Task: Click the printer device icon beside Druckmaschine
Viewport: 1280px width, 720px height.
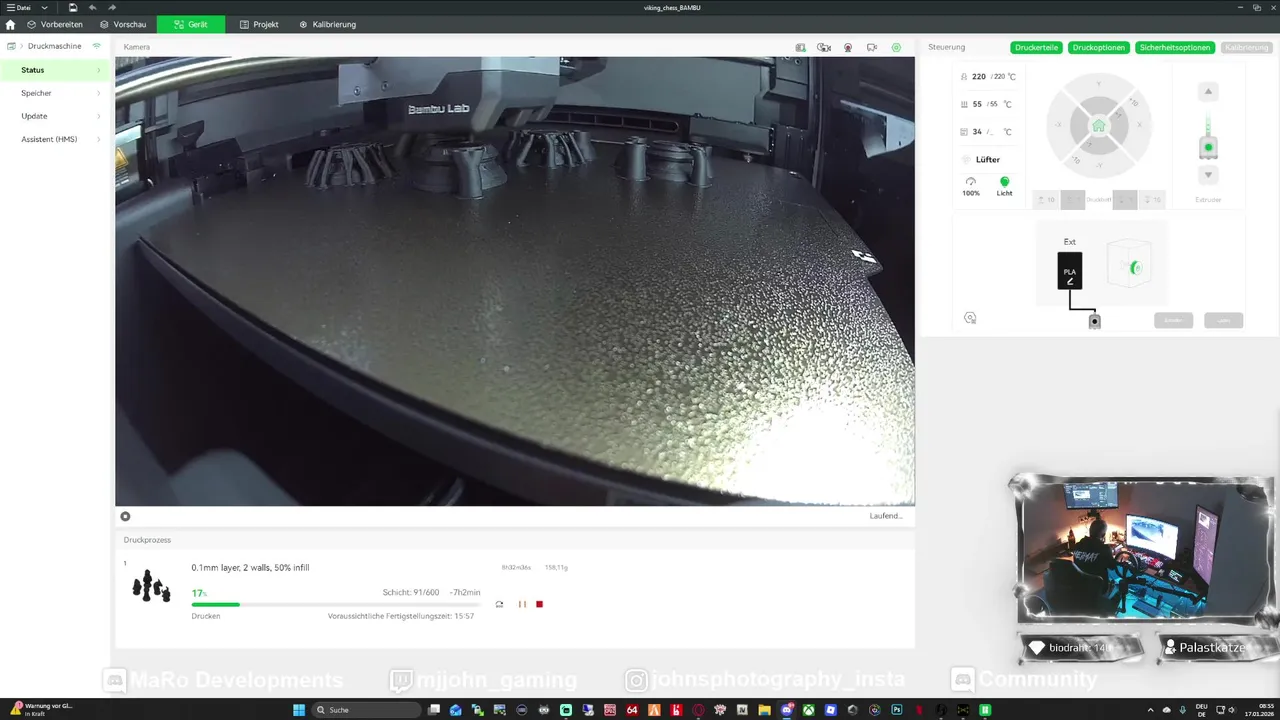Action: 11,46
